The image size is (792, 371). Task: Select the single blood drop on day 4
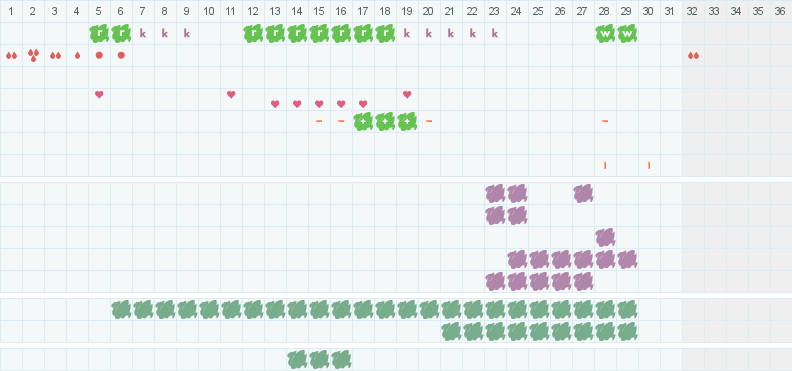click(77, 56)
